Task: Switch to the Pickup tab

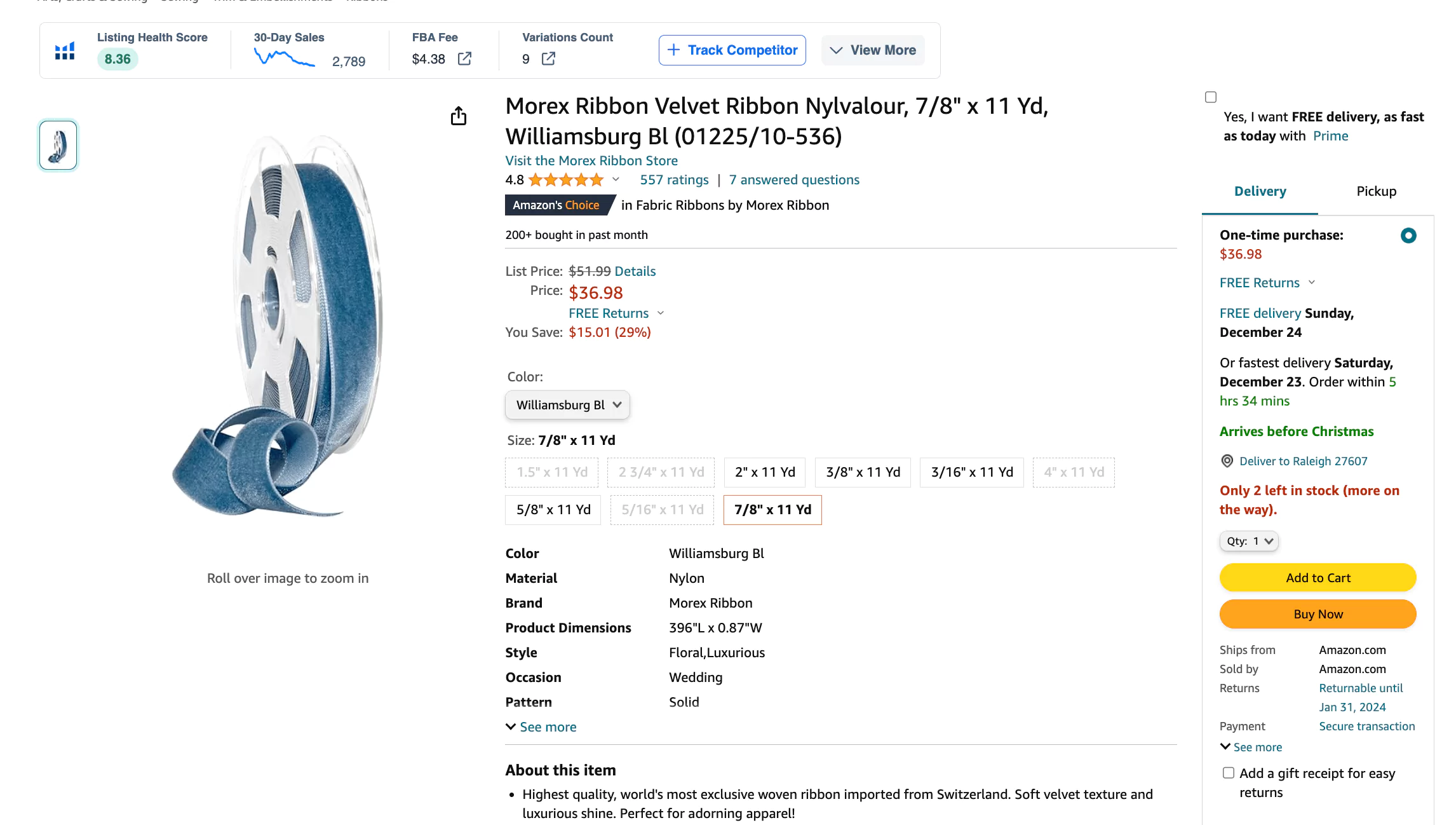Action: point(1376,191)
